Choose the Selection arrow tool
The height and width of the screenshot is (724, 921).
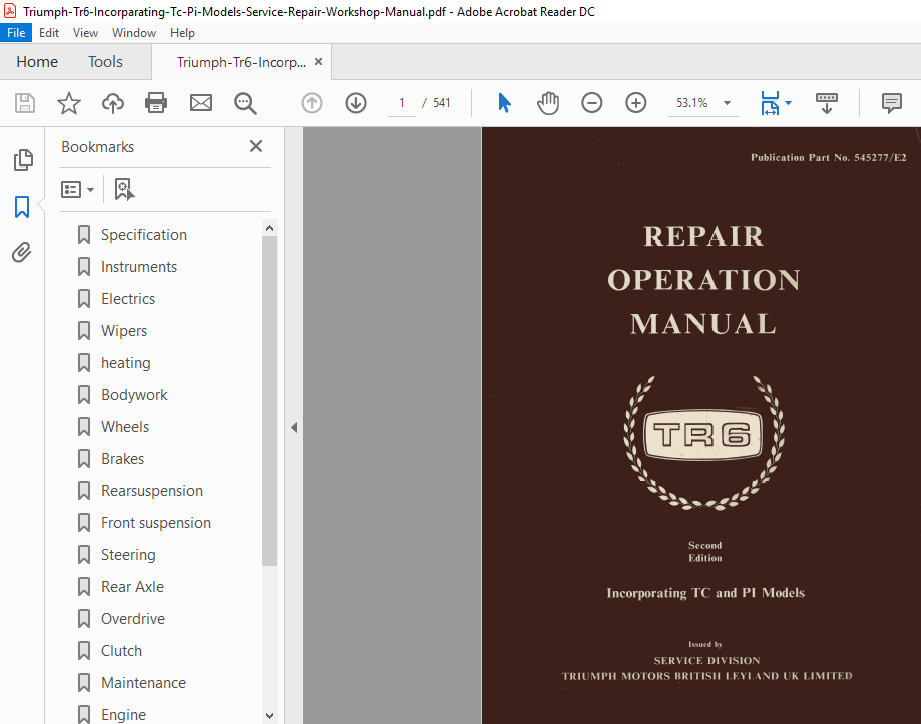point(504,103)
